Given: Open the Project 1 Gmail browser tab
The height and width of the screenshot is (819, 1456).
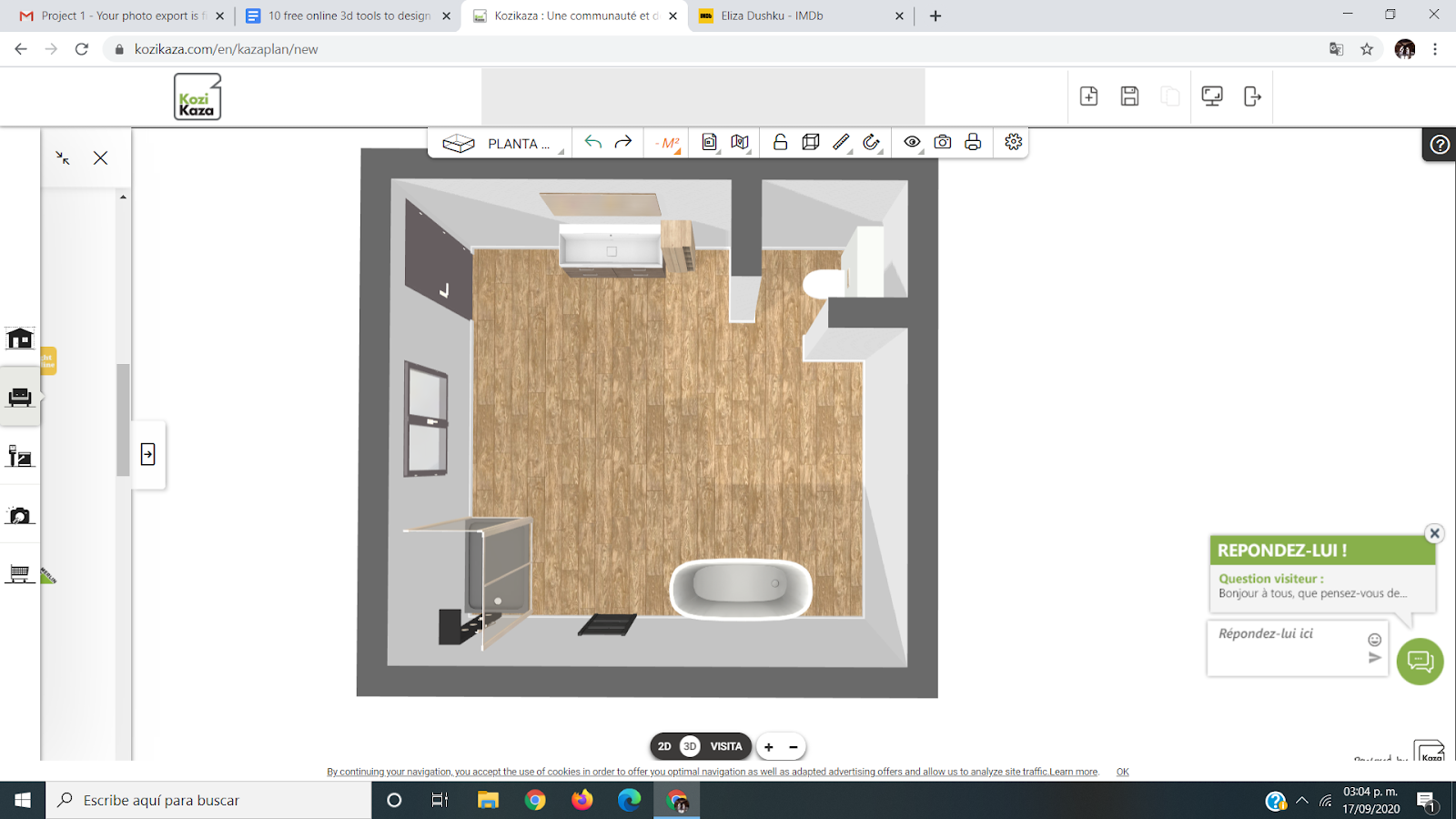Looking at the screenshot, I should (x=123, y=15).
